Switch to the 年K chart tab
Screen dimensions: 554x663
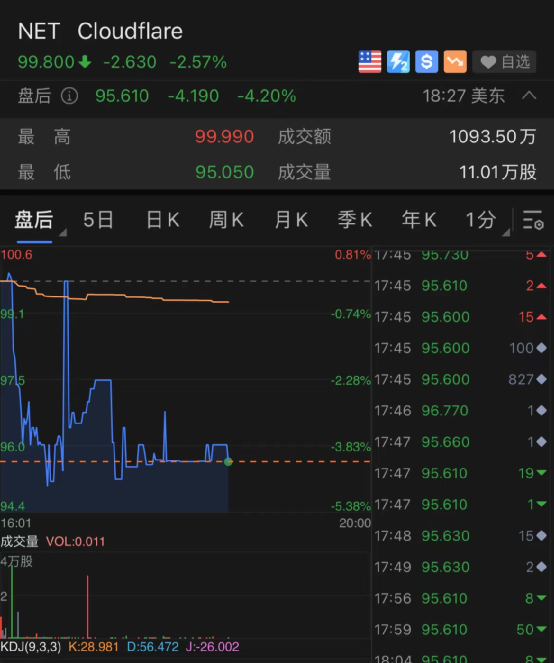click(x=419, y=220)
